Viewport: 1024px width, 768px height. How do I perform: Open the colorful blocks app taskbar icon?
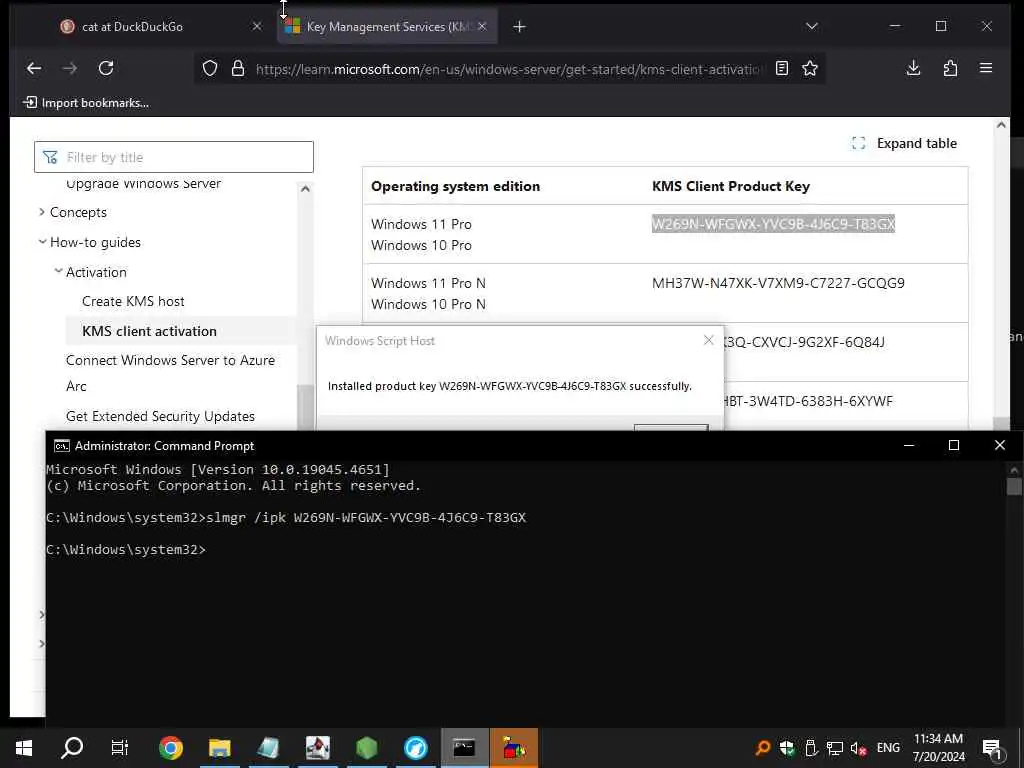[514, 748]
